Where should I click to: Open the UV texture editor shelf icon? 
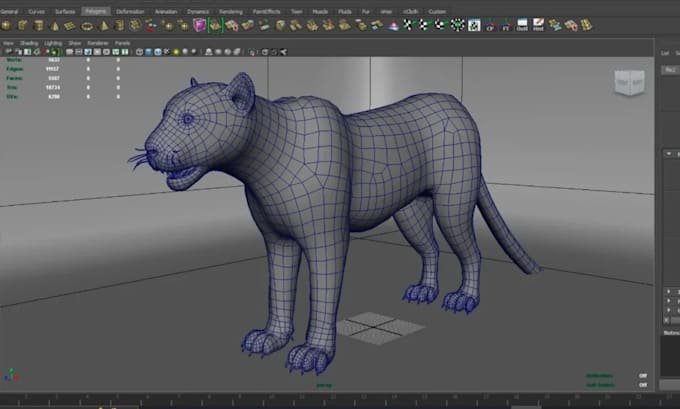tap(474, 26)
